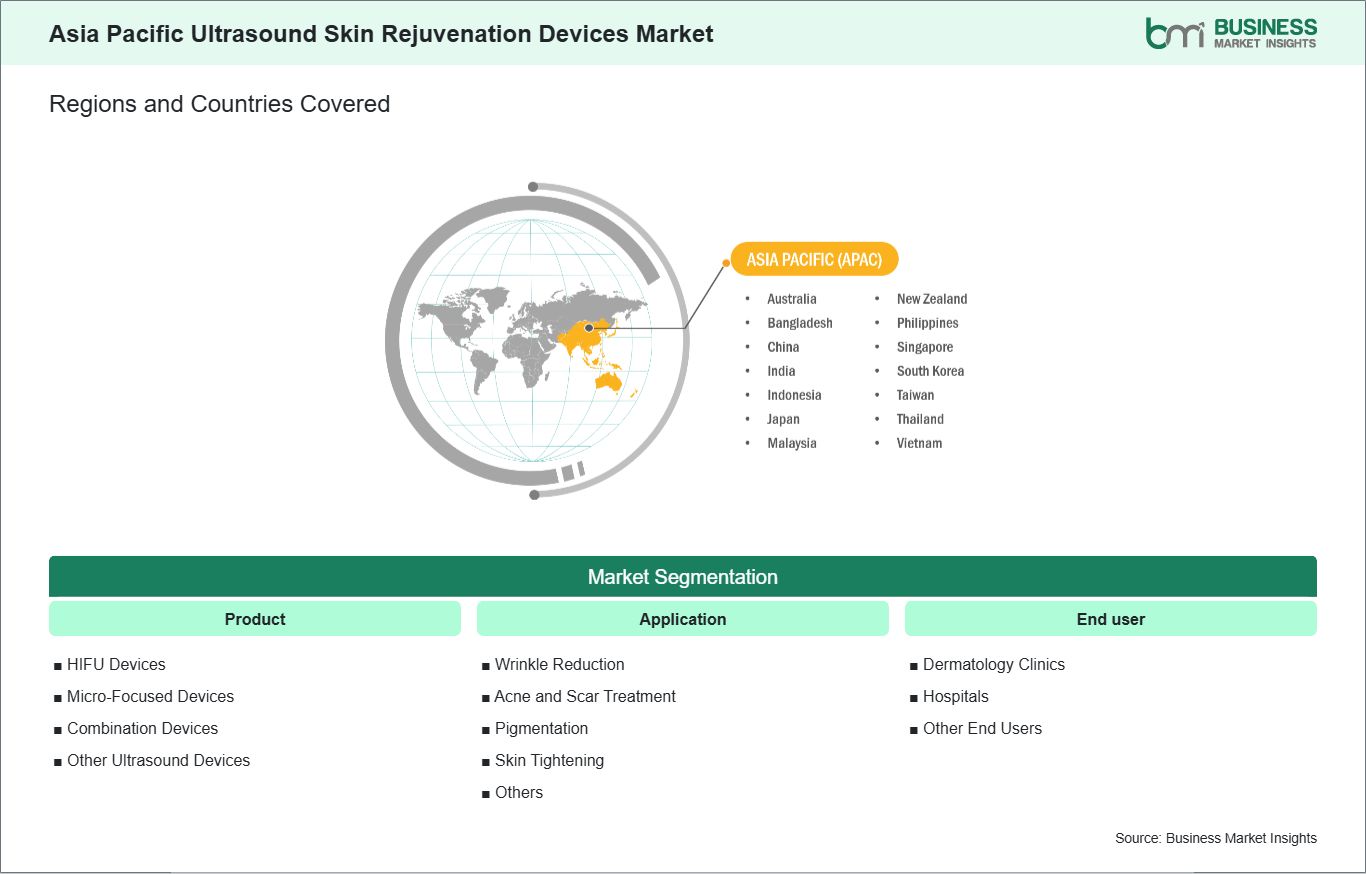
Task: Click Thailand in the country list
Action: [920, 419]
